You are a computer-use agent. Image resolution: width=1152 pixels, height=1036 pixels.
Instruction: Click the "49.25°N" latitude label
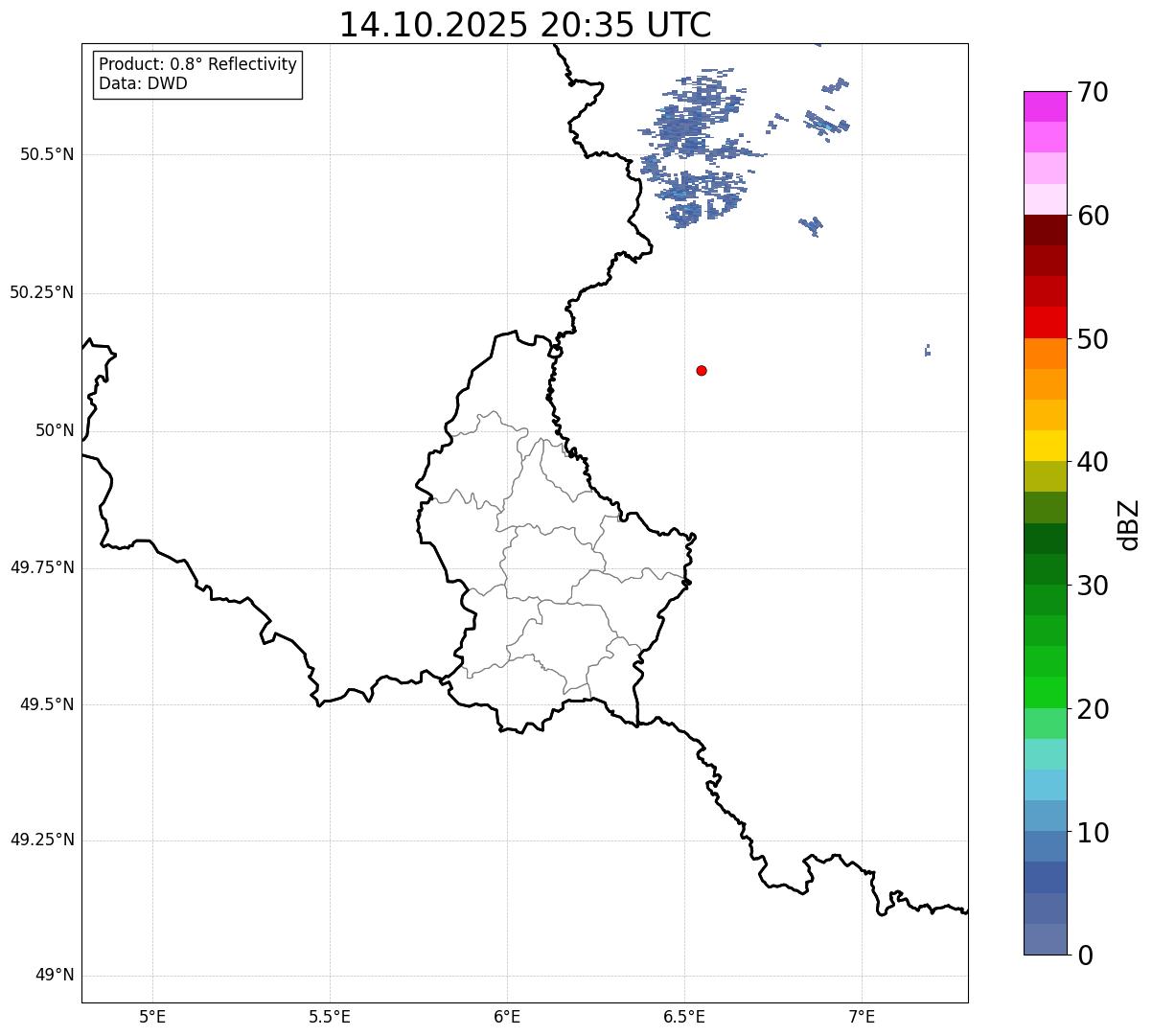click(42, 840)
